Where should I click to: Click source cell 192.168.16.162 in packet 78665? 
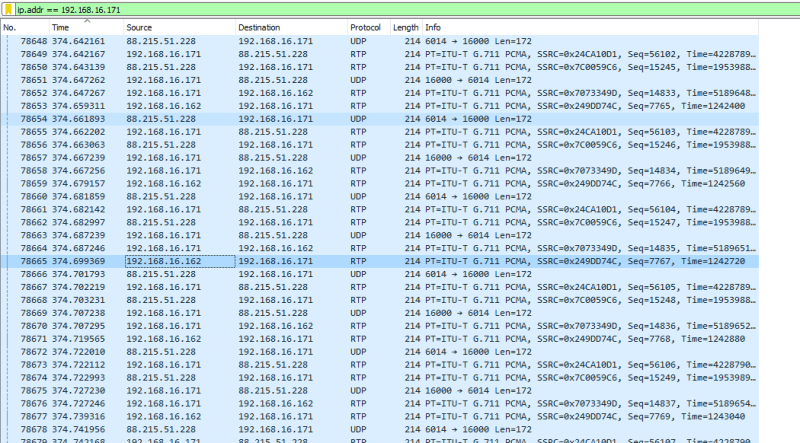pyautogui.click(x=180, y=261)
